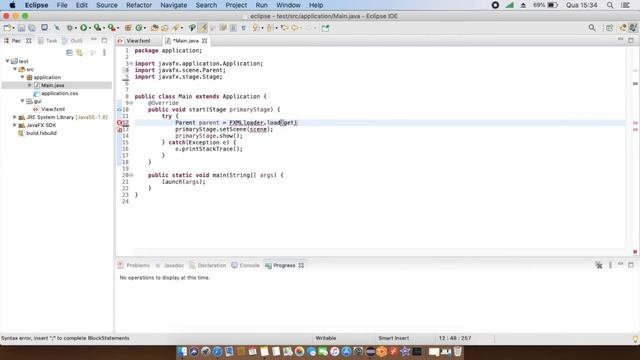640x360 pixels.
Task: Click the Back to previous edit arrow
Action: [x=284, y=28]
